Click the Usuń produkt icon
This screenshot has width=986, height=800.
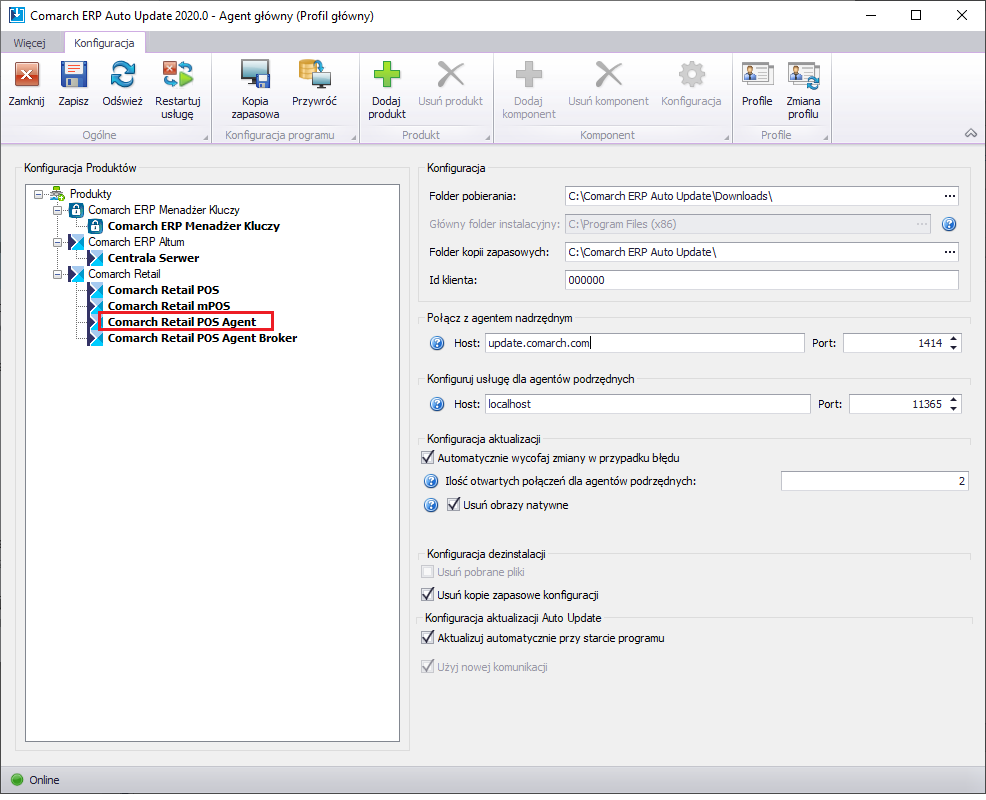[x=451, y=75]
